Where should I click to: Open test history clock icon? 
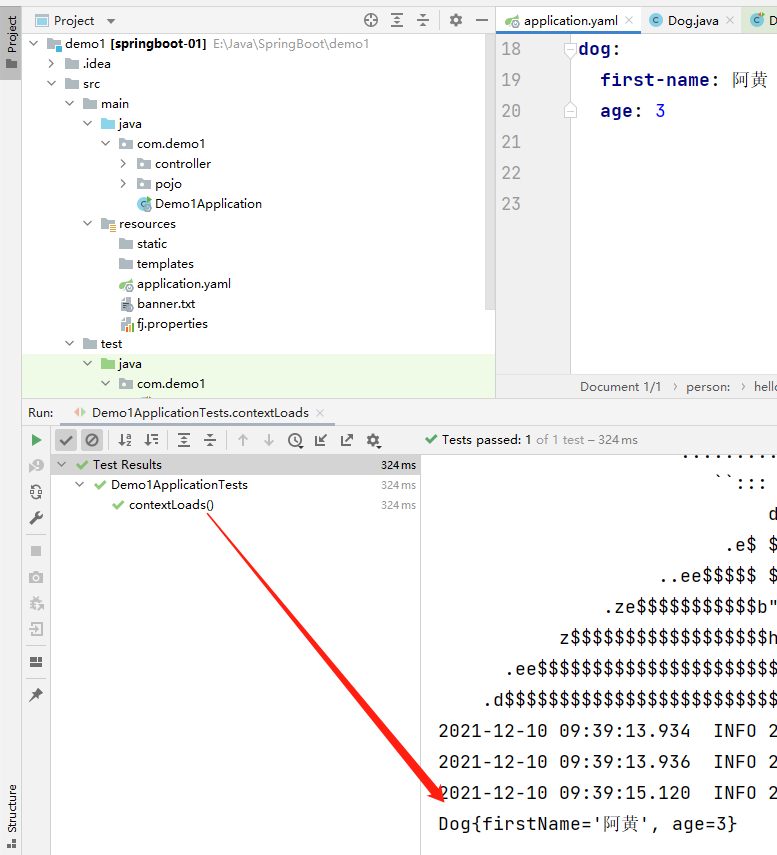[x=295, y=440]
